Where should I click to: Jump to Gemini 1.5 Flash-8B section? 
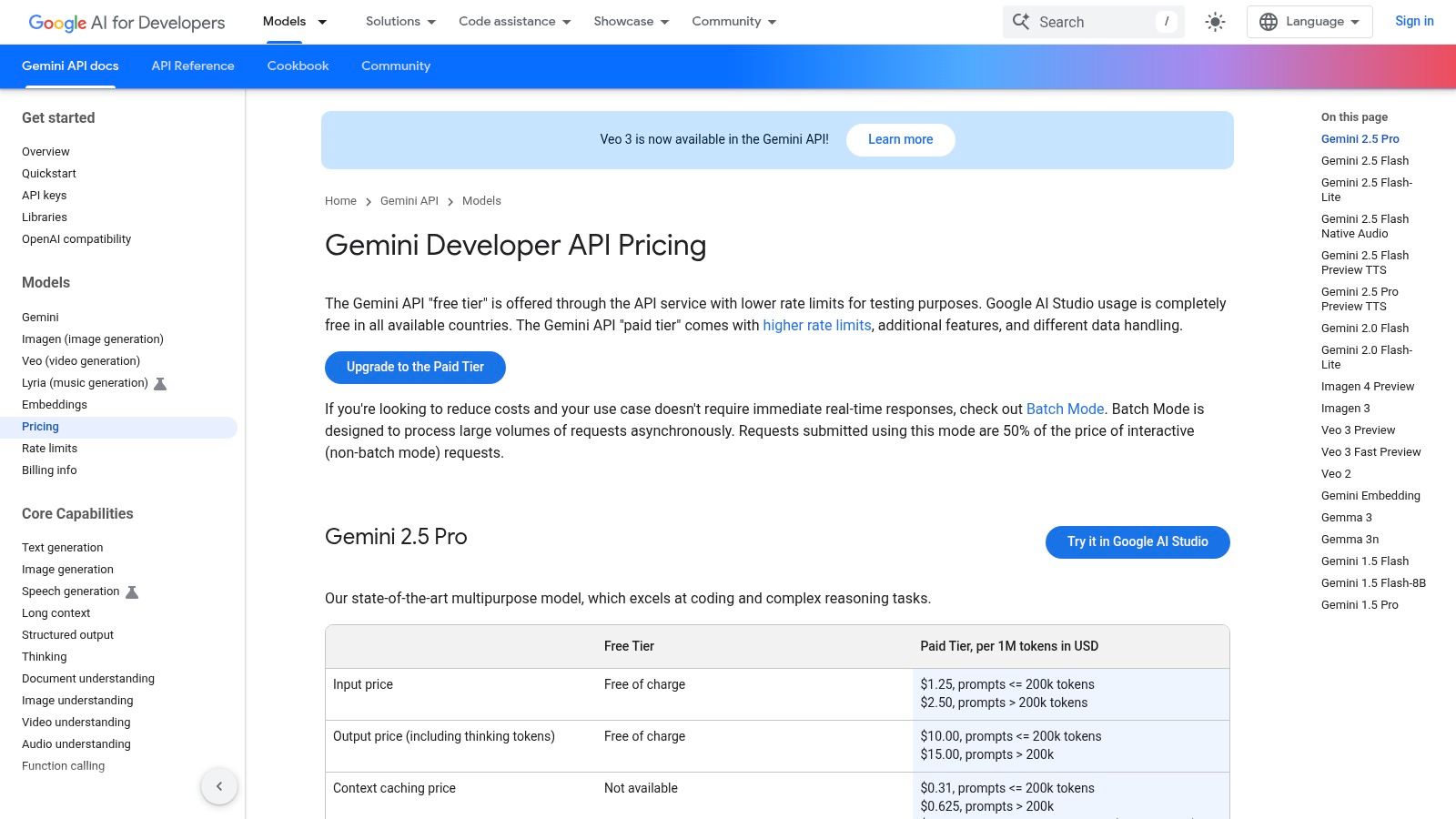point(1373,583)
